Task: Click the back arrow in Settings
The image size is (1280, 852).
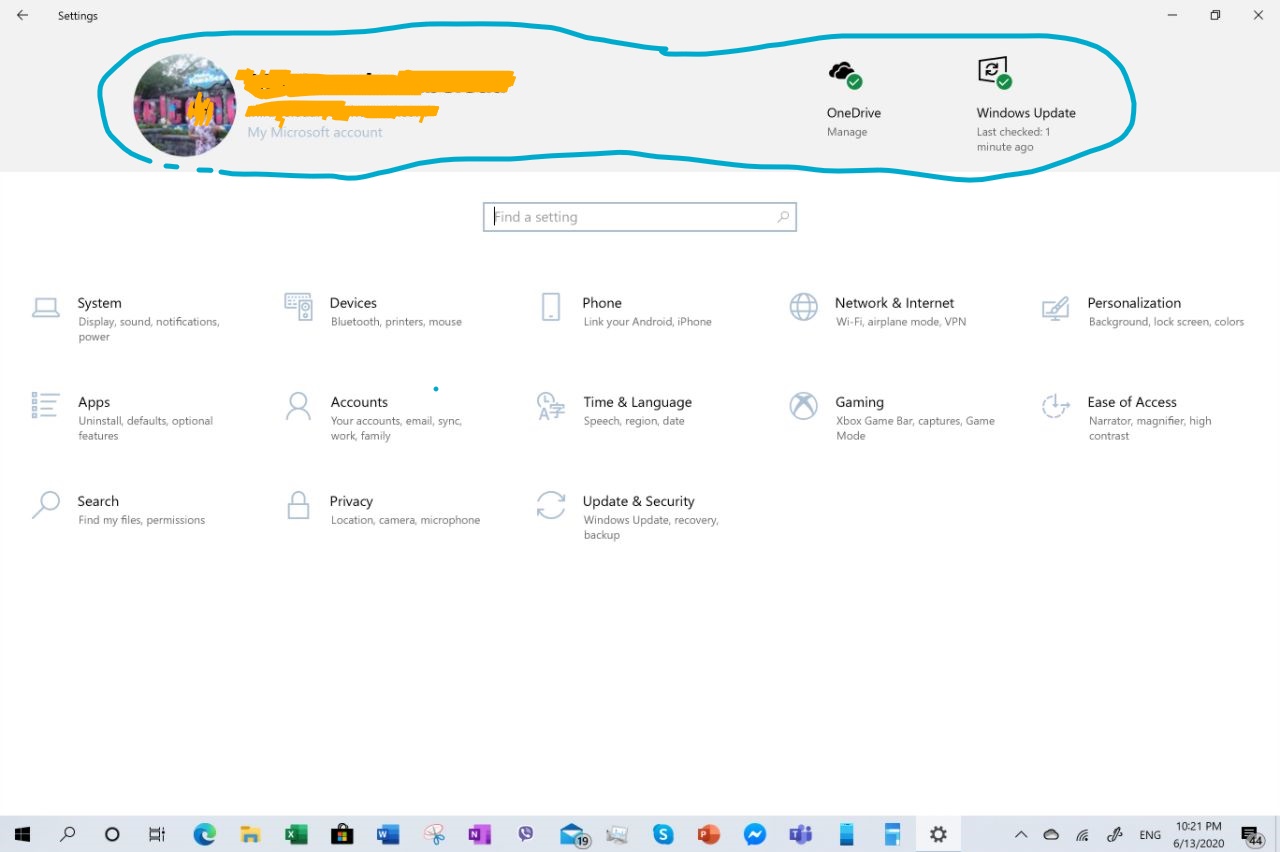Action: 22,15
